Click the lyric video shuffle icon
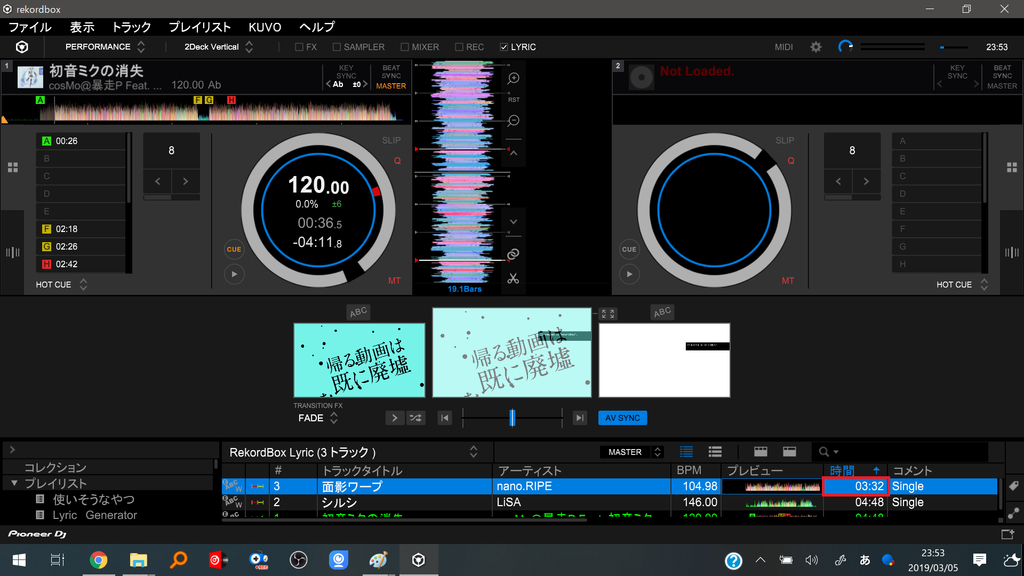This screenshot has height=576, width=1024. pos(416,418)
